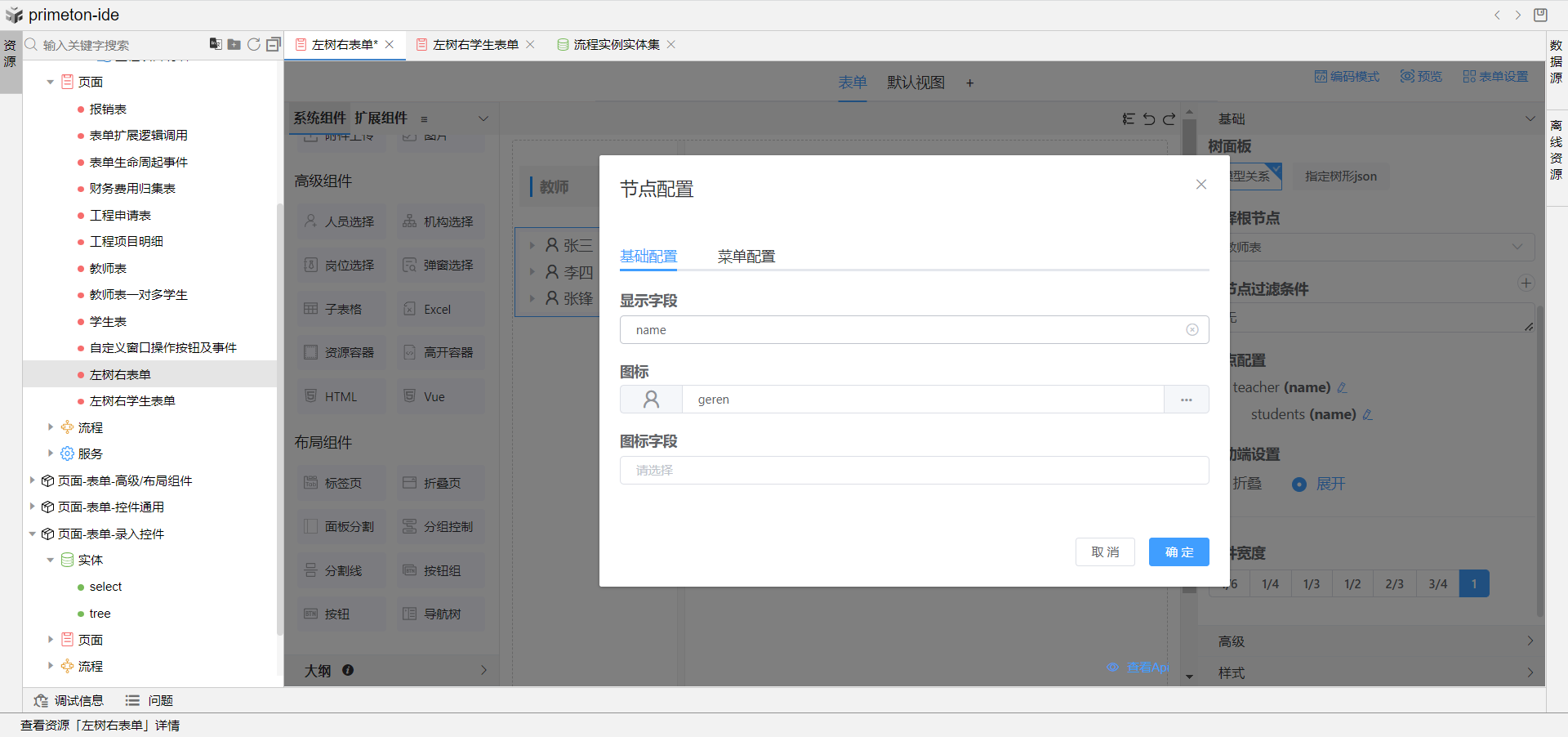Switch to the 菜单配置 tab

click(746, 257)
